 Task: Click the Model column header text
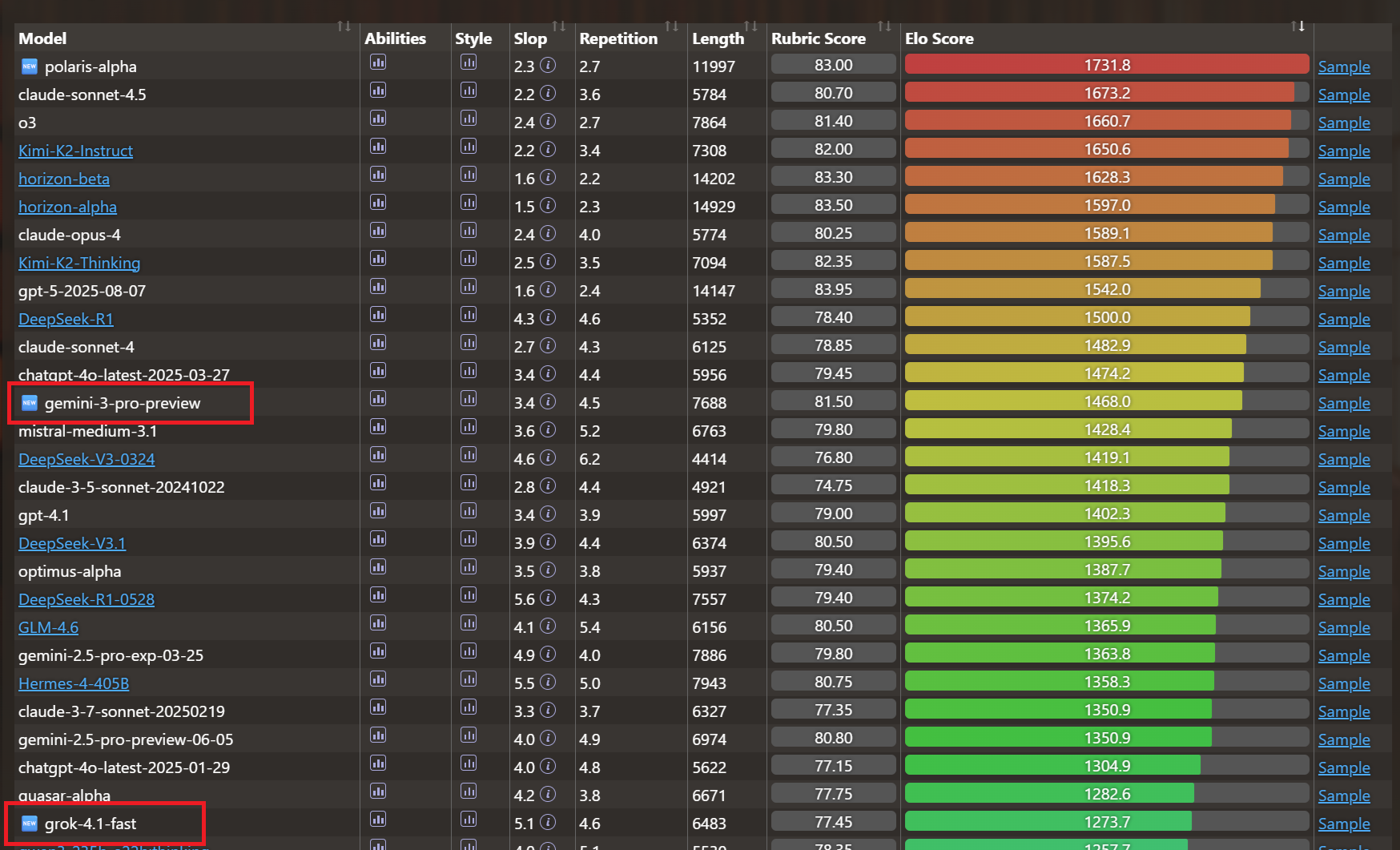pos(42,38)
